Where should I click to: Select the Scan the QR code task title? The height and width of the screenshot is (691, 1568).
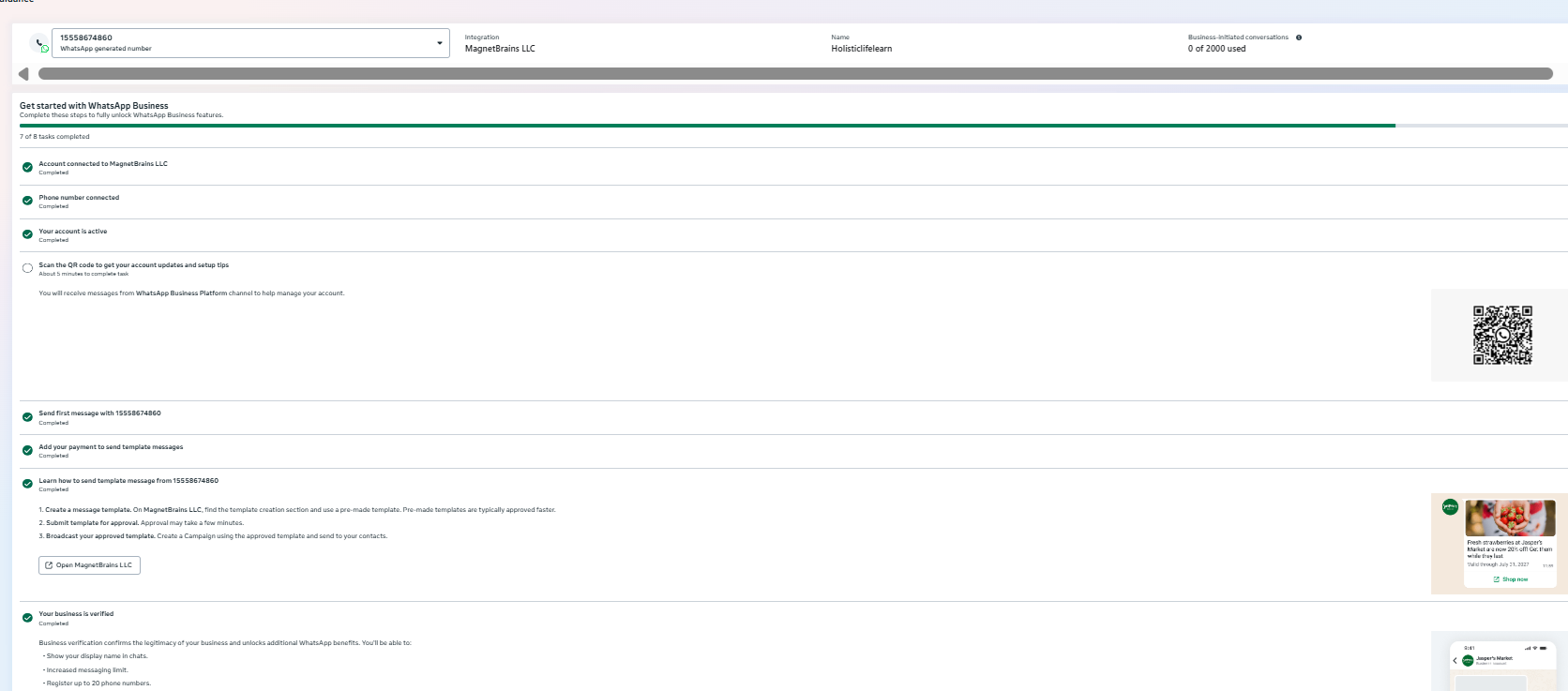[x=133, y=265]
